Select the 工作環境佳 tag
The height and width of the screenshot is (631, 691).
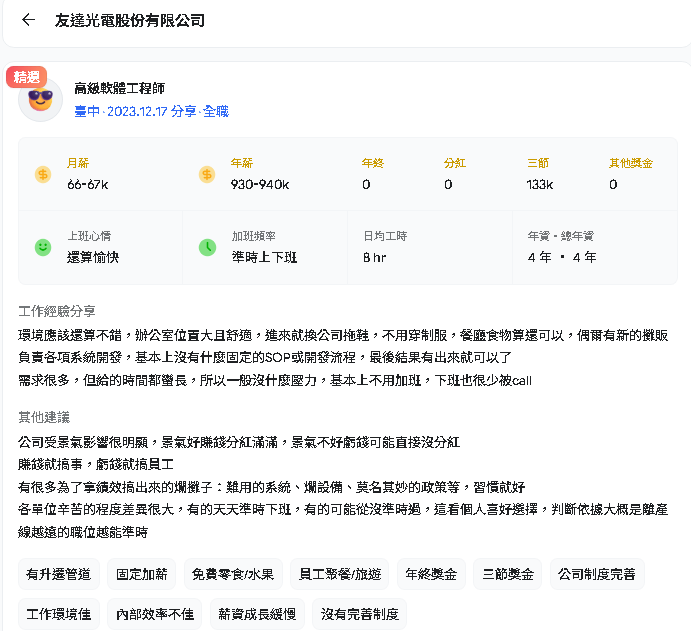point(59,614)
